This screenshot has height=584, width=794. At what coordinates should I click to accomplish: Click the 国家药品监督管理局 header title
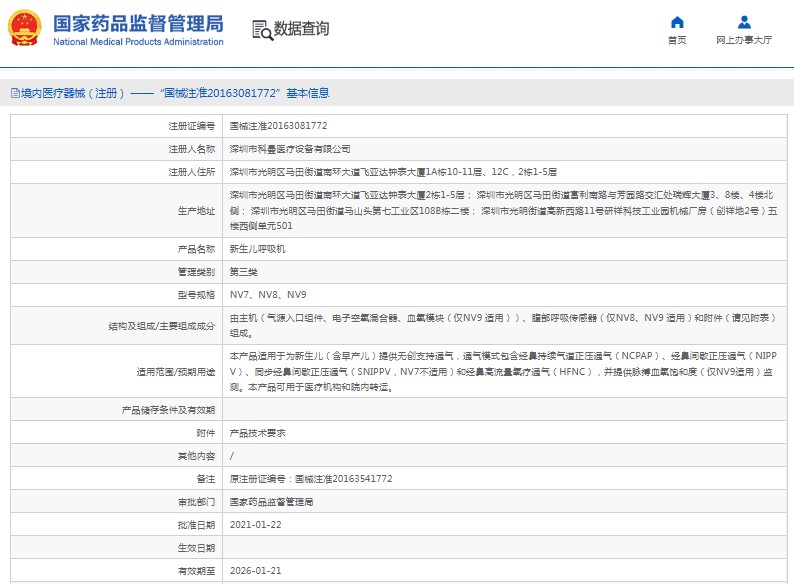pyautogui.click(x=138, y=24)
